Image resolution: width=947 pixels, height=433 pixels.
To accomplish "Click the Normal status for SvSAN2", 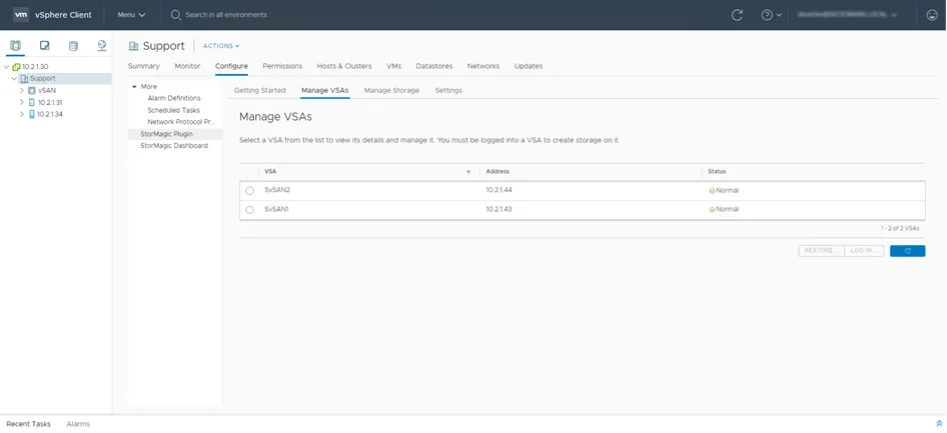I will tap(724, 191).
